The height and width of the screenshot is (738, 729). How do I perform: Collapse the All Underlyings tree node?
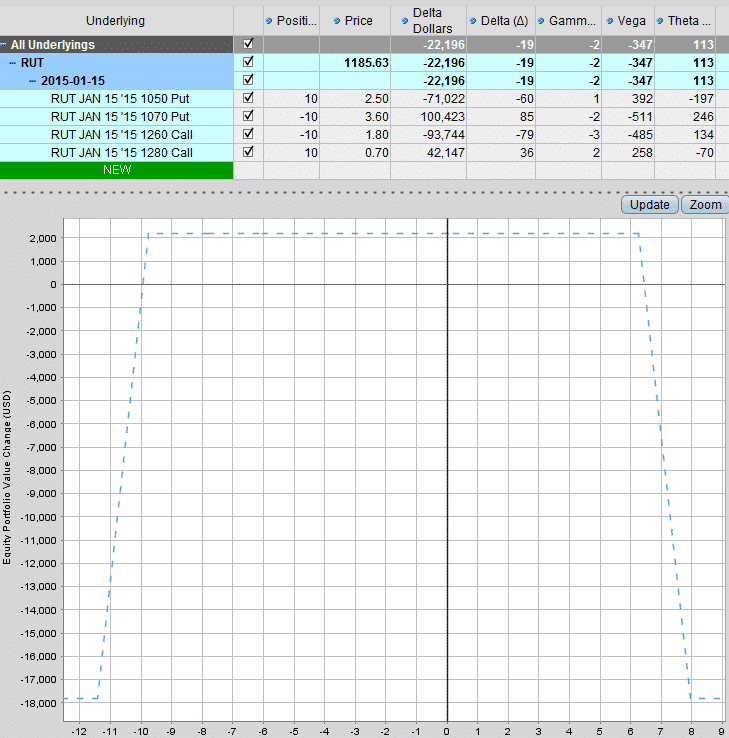3,45
